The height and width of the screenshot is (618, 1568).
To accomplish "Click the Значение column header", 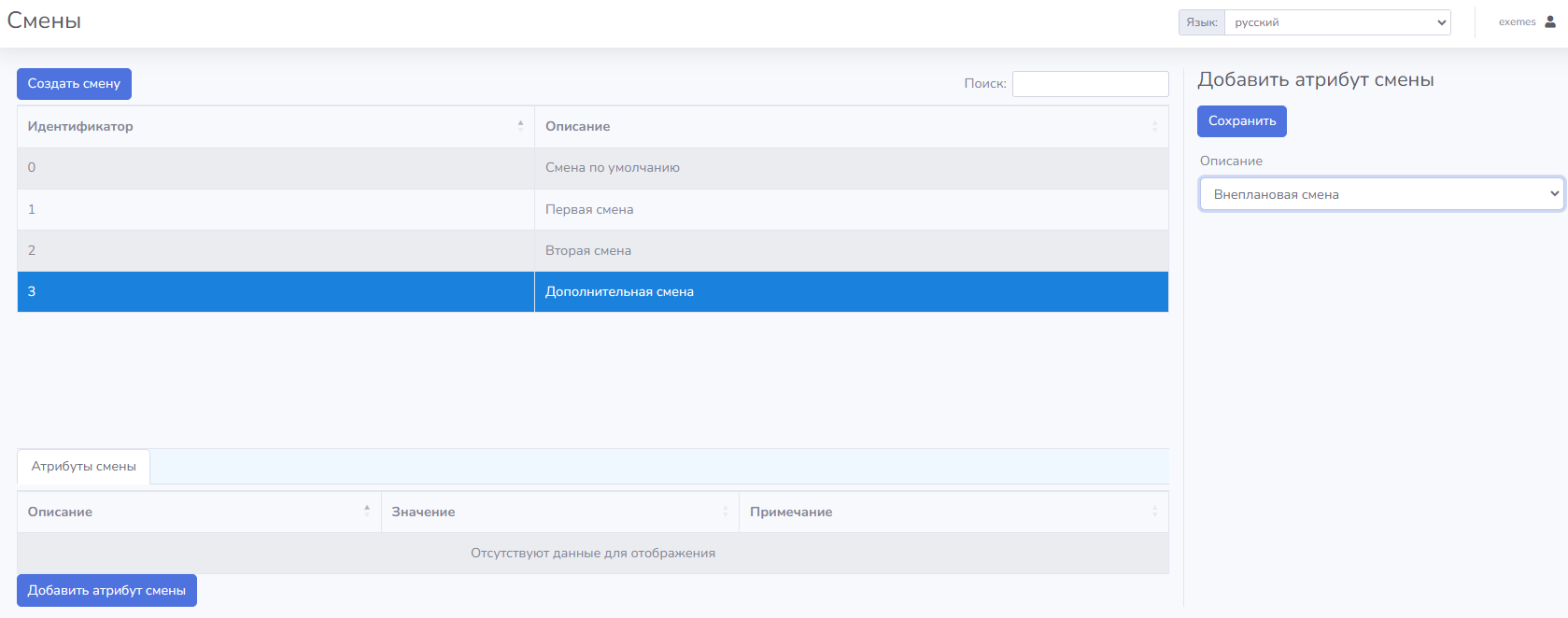I will pyautogui.click(x=424, y=512).
